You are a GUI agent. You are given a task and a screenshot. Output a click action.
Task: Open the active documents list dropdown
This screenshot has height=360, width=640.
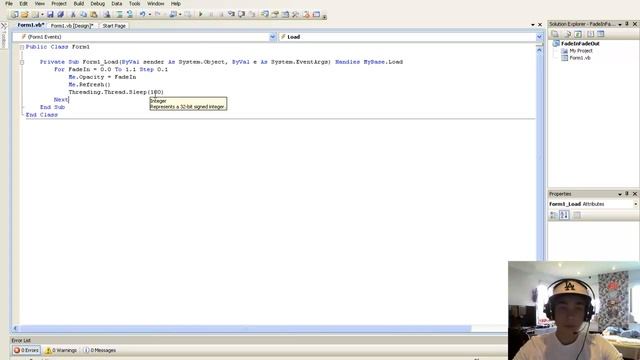(533, 25)
